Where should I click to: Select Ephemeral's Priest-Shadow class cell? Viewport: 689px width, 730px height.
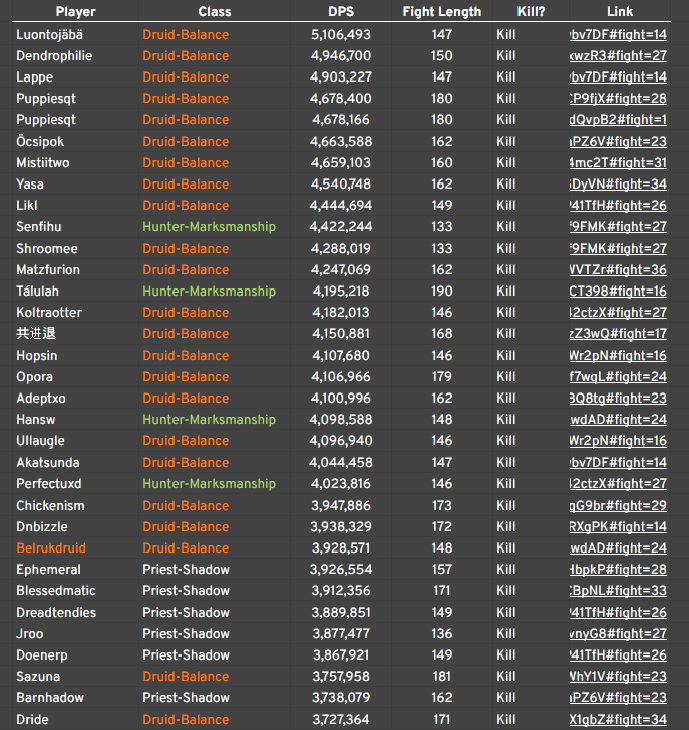(186, 569)
